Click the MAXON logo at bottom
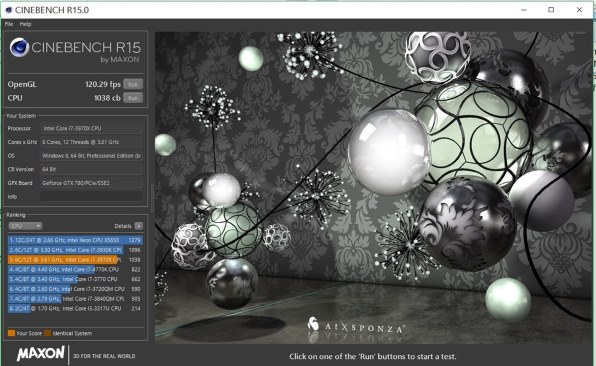This screenshot has height=366, width=596. 41,353
